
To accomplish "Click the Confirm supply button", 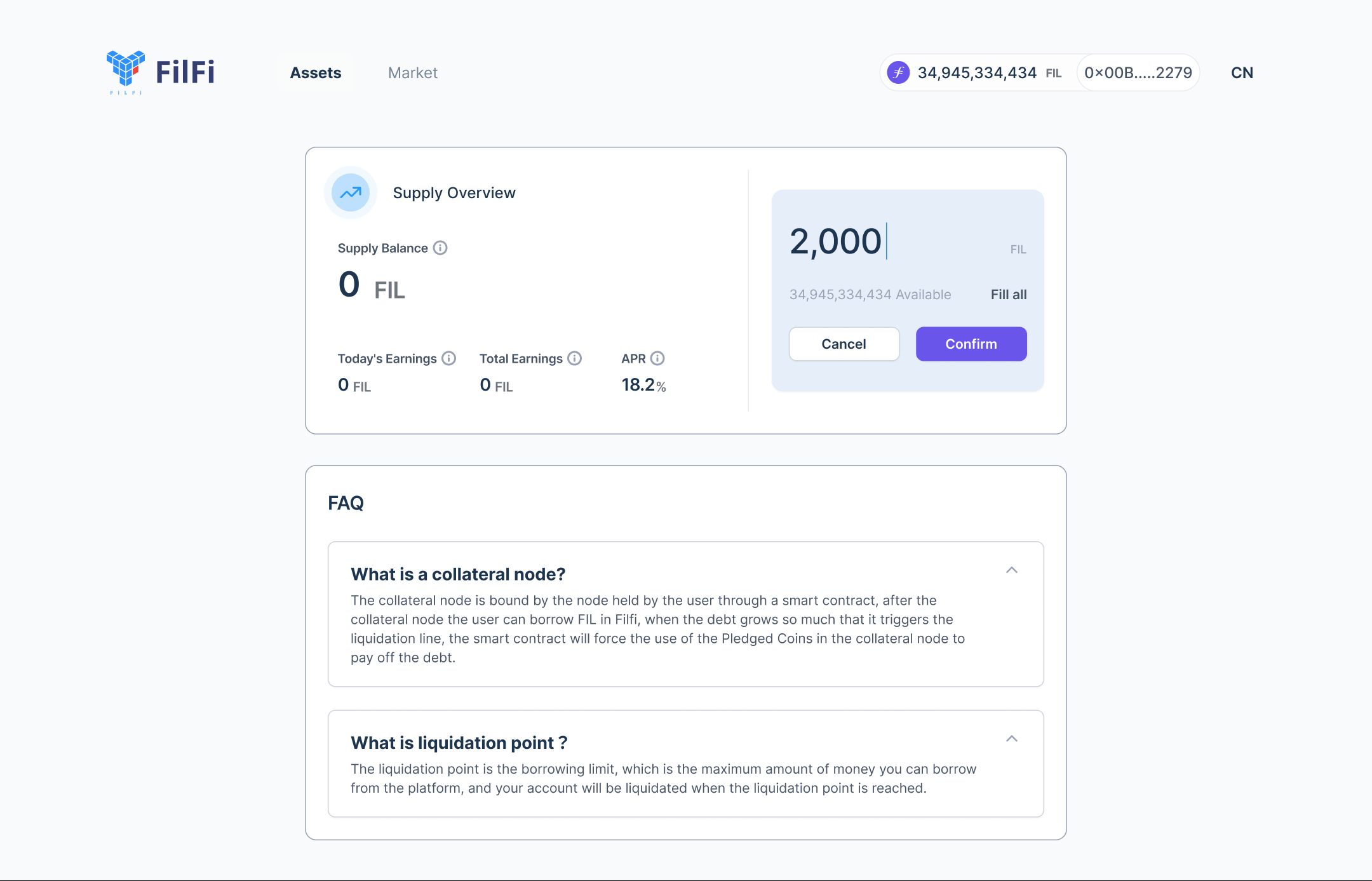I will 971,343.
